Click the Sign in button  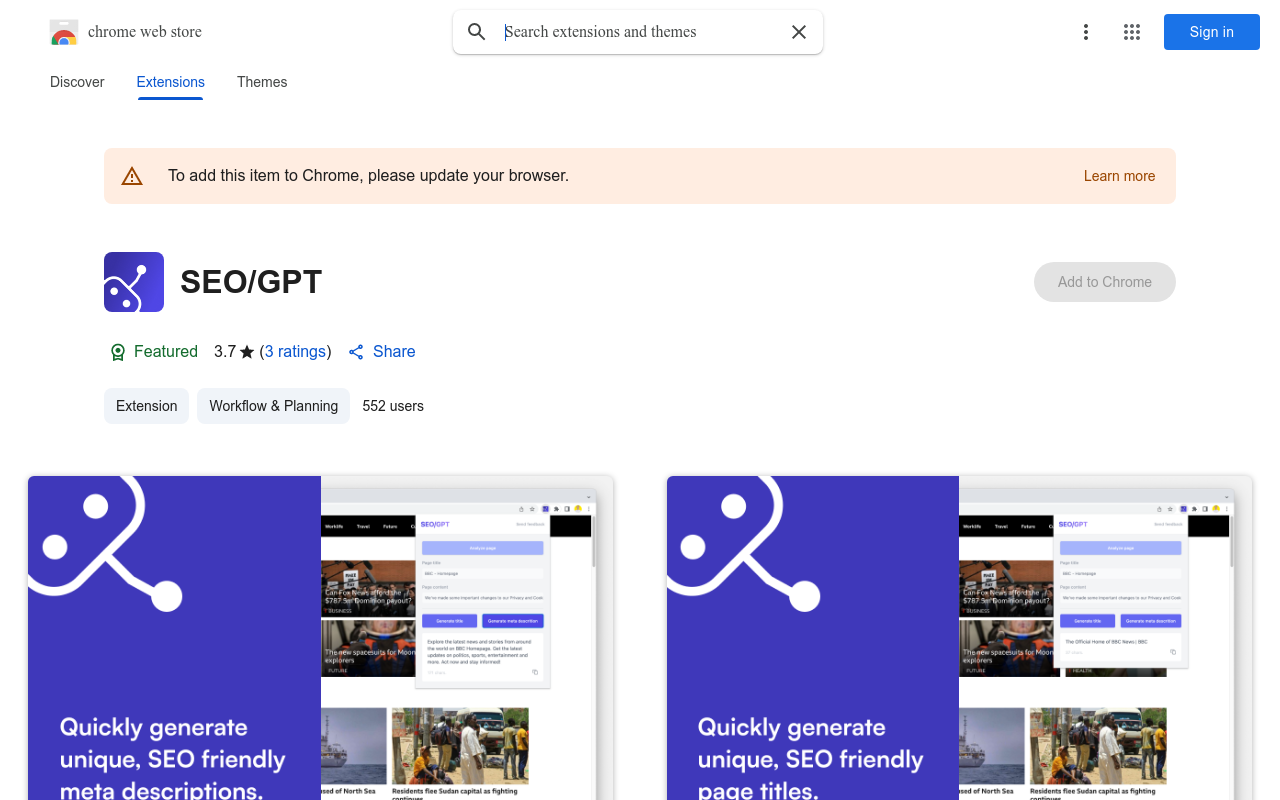1211,32
